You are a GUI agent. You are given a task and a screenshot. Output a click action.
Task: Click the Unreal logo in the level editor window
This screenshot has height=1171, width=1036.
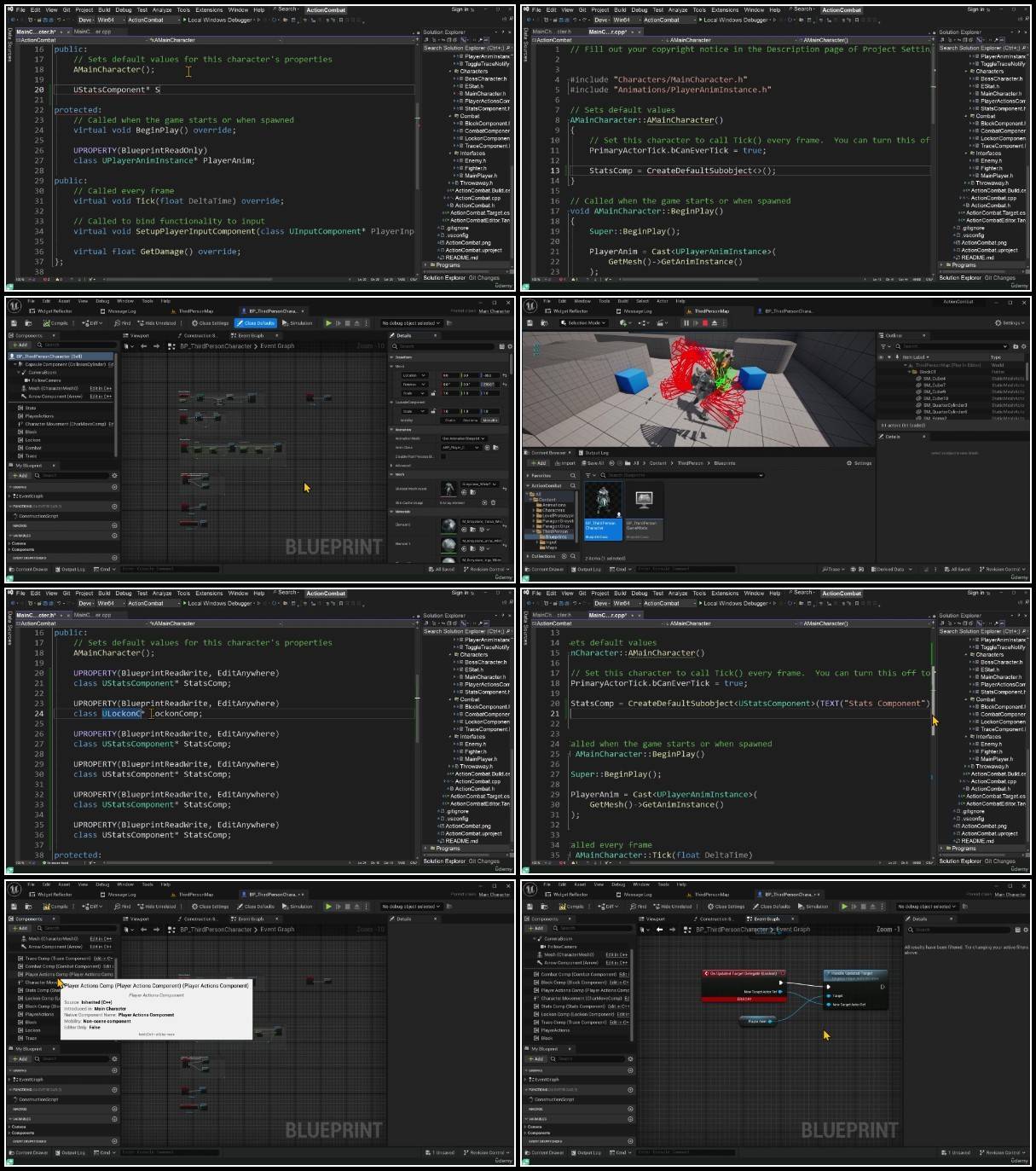pos(530,306)
